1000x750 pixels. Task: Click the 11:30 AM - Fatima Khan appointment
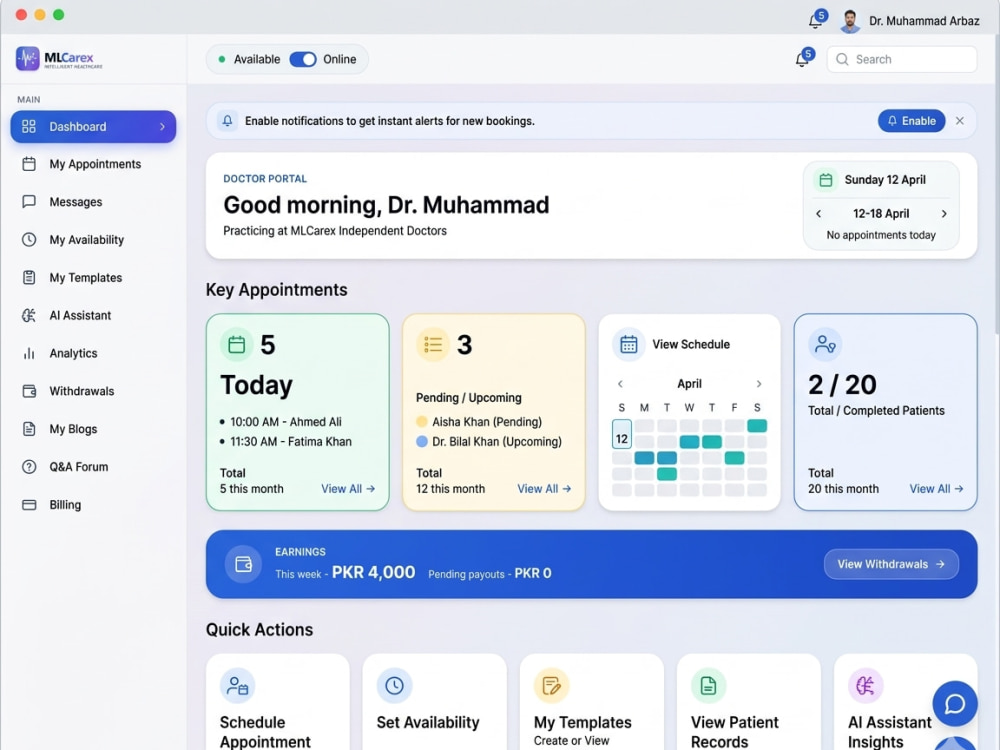pyautogui.click(x=290, y=441)
